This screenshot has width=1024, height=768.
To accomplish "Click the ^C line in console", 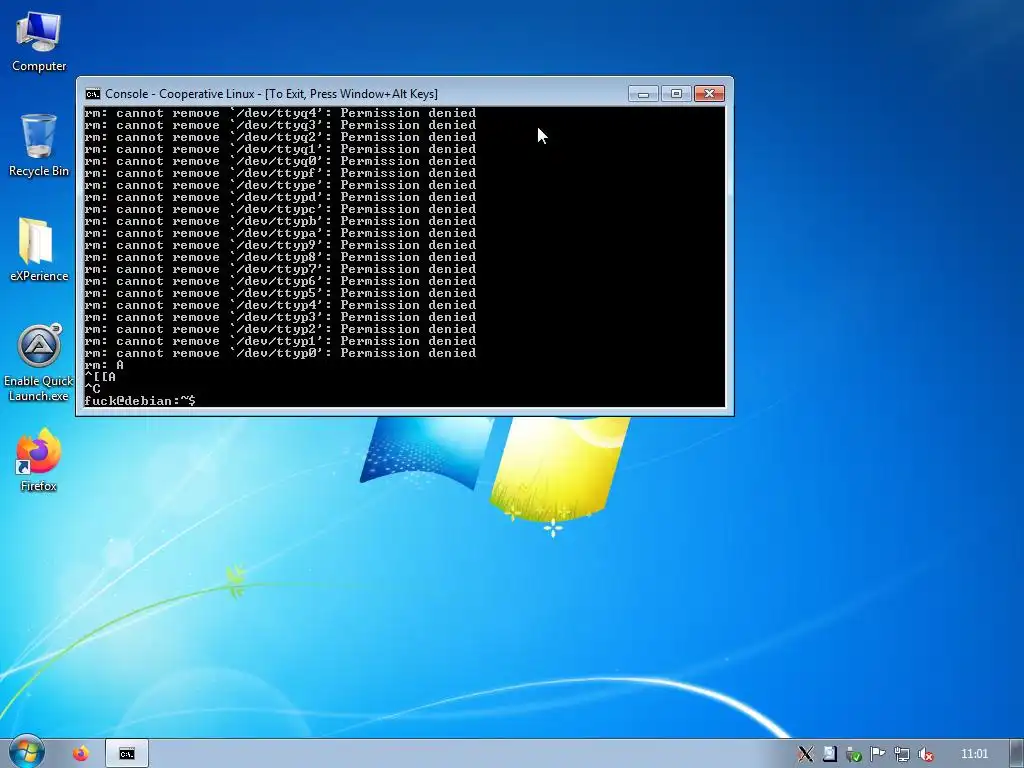I will click(92, 389).
